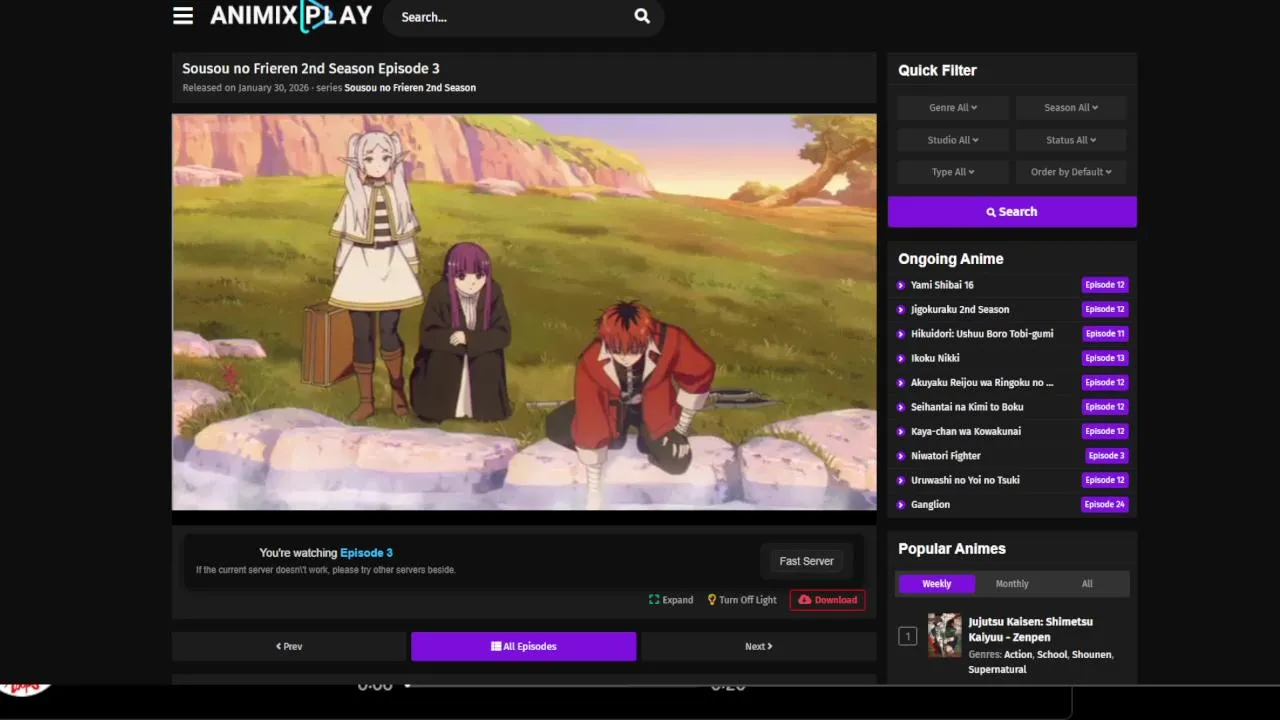Viewport: 1280px width, 720px height.
Task: Open Seihantai na Kimi to Boku
Action: coord(967,407)
